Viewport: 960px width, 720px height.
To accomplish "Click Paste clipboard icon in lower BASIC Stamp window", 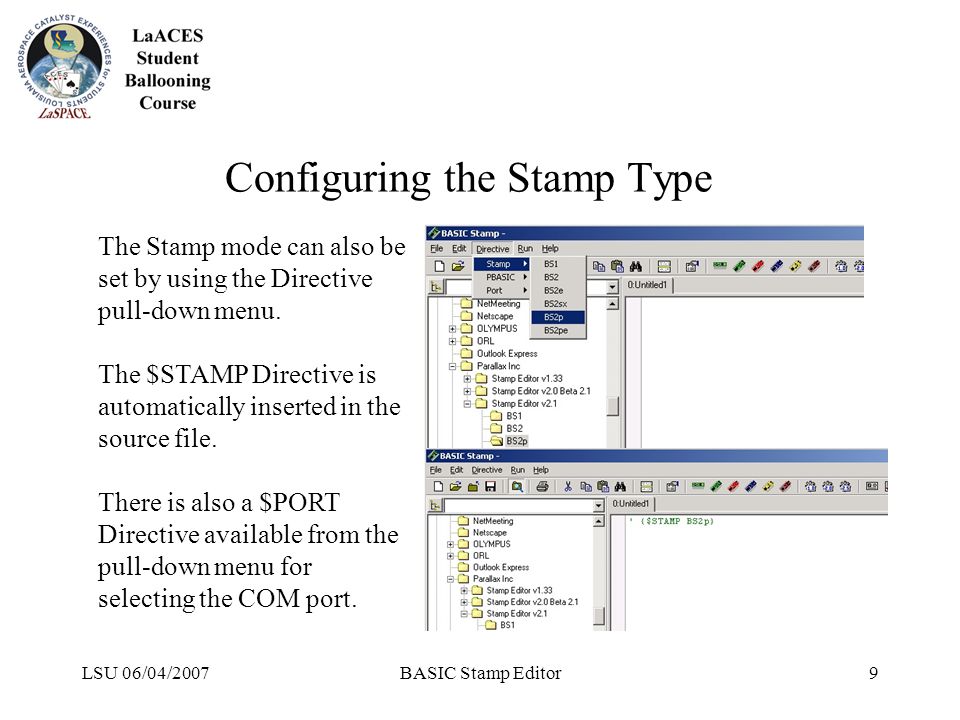I will (603, 487).
